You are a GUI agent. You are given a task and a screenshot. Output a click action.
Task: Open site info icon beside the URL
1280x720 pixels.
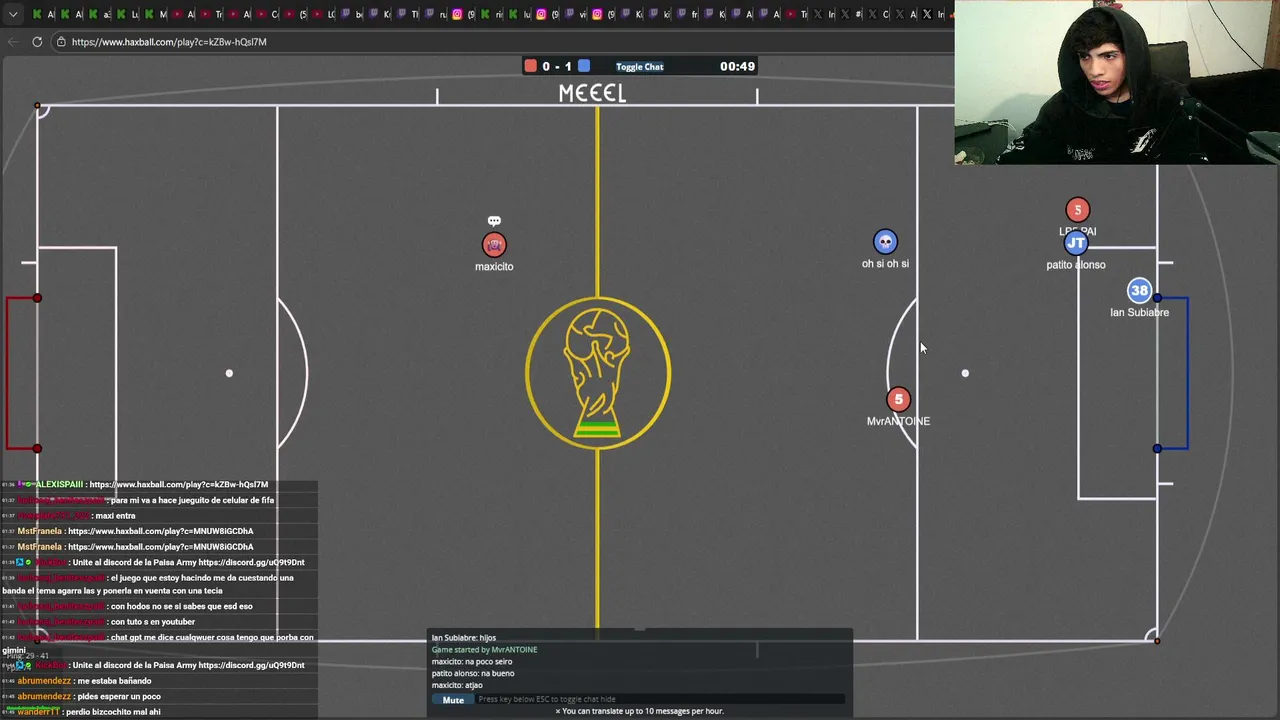[61, 42]
